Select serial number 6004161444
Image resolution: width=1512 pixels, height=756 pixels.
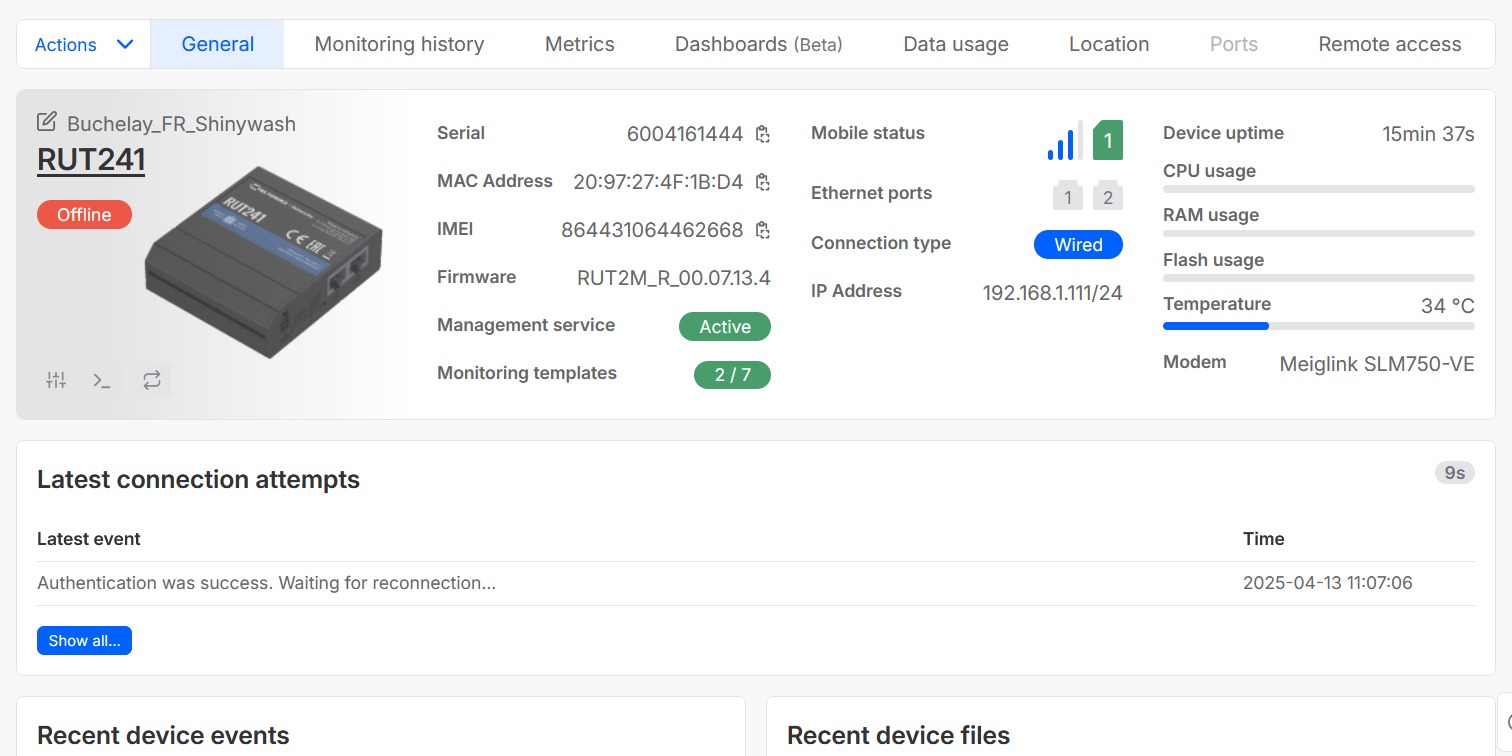click(x=685, y=134)
